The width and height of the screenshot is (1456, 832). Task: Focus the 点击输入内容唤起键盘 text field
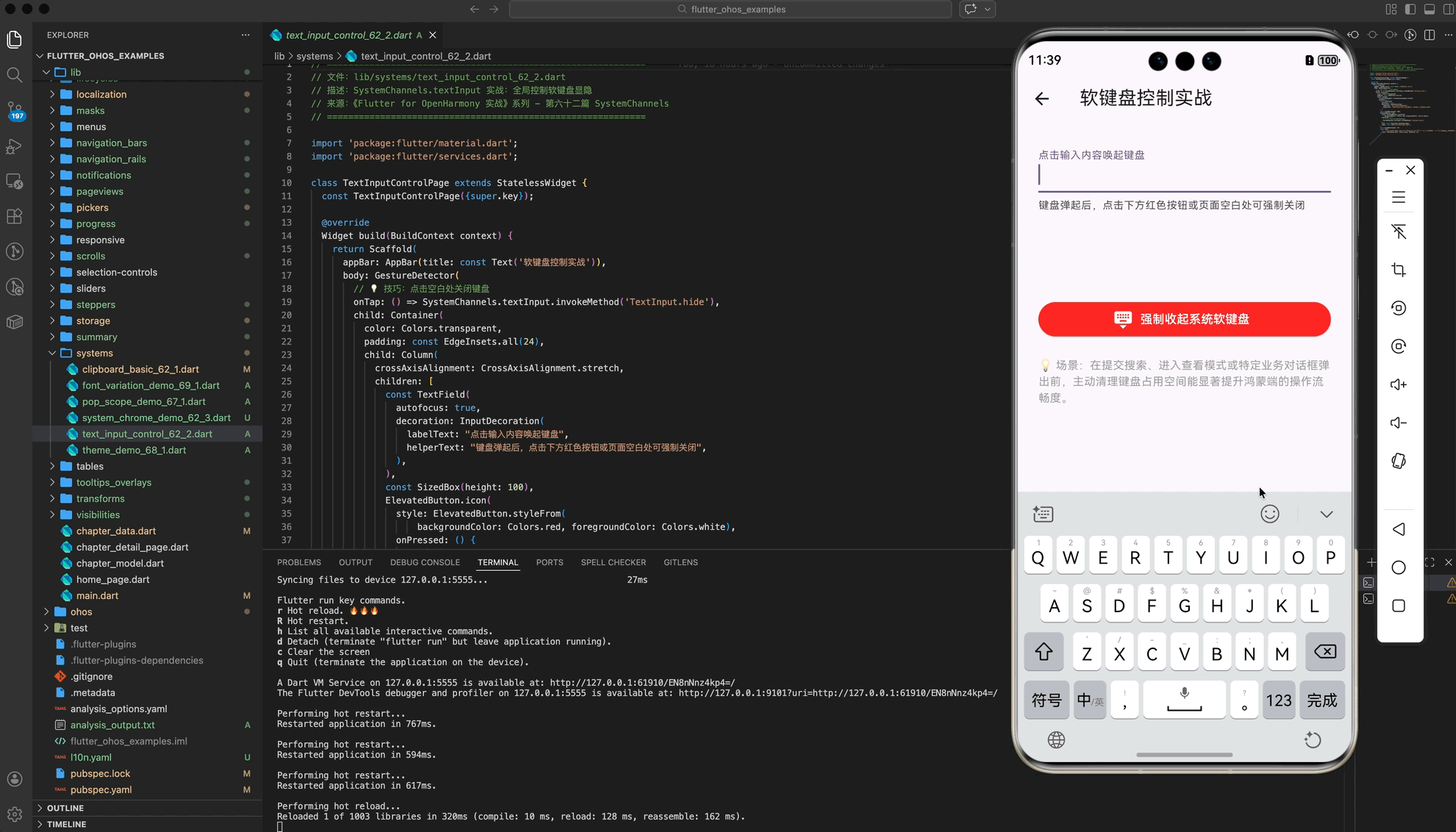pyautogui.click(x=1183, y=175)
